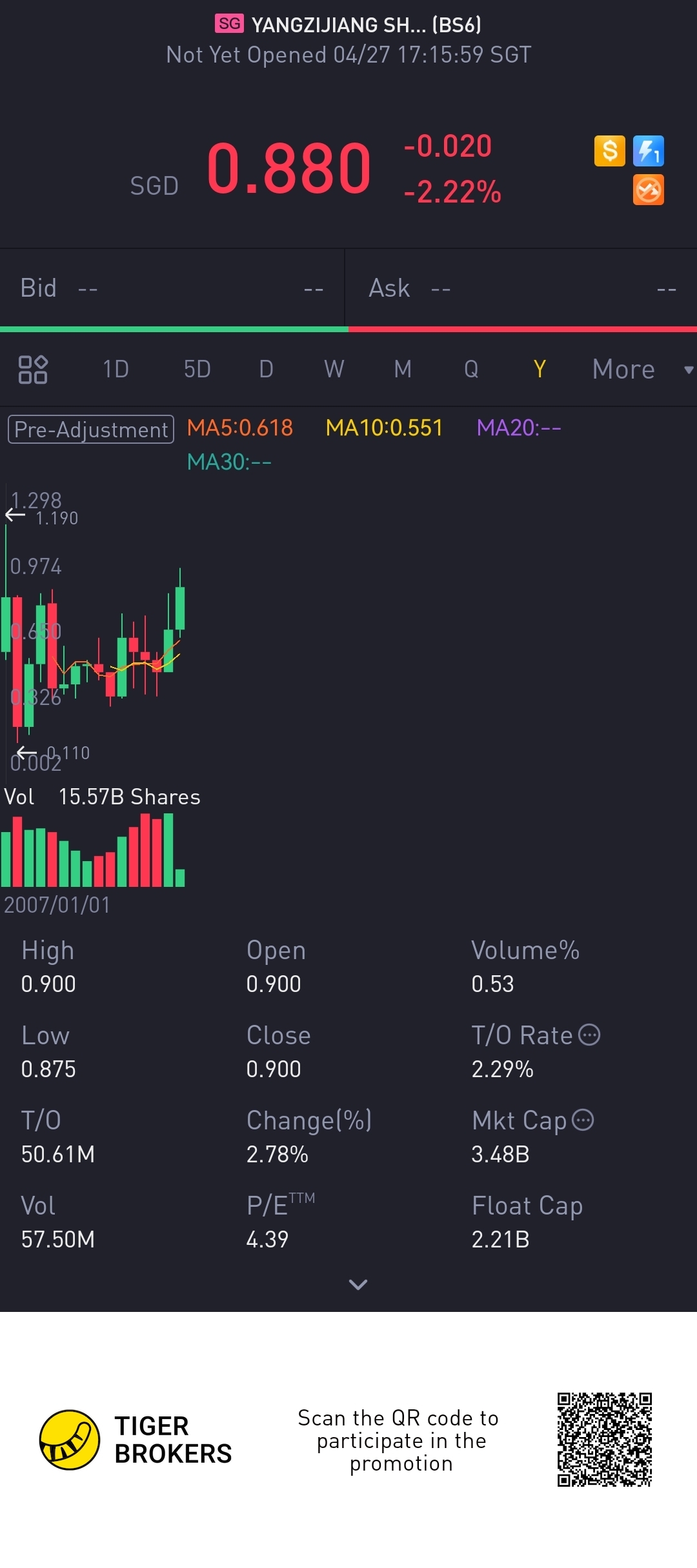Tap the T/O Rate info icon
The height and width of the screenshot is (1568, 697).
(x=589, y=1035)
